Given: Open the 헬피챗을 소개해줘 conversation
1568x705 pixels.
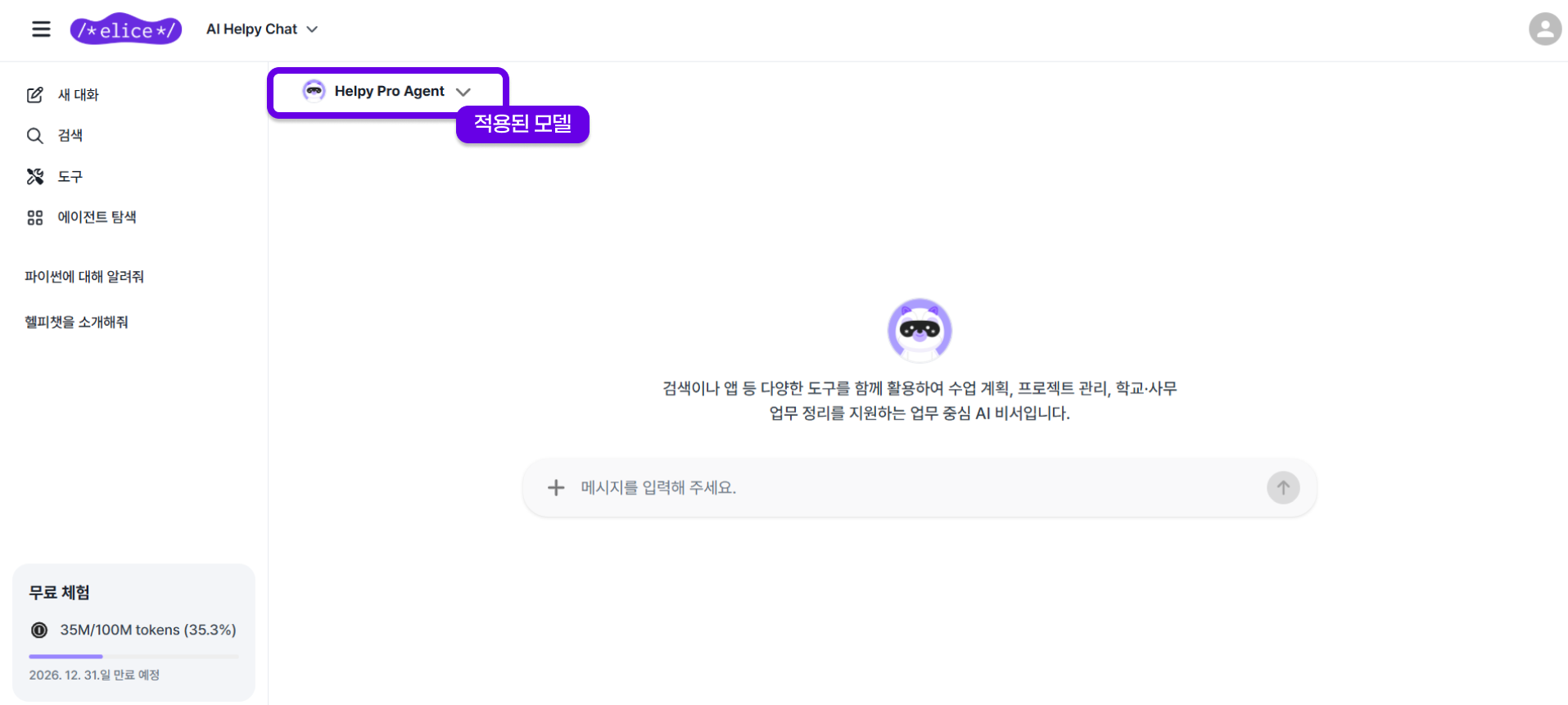Looking at the screenshot, I should point(76,323).
